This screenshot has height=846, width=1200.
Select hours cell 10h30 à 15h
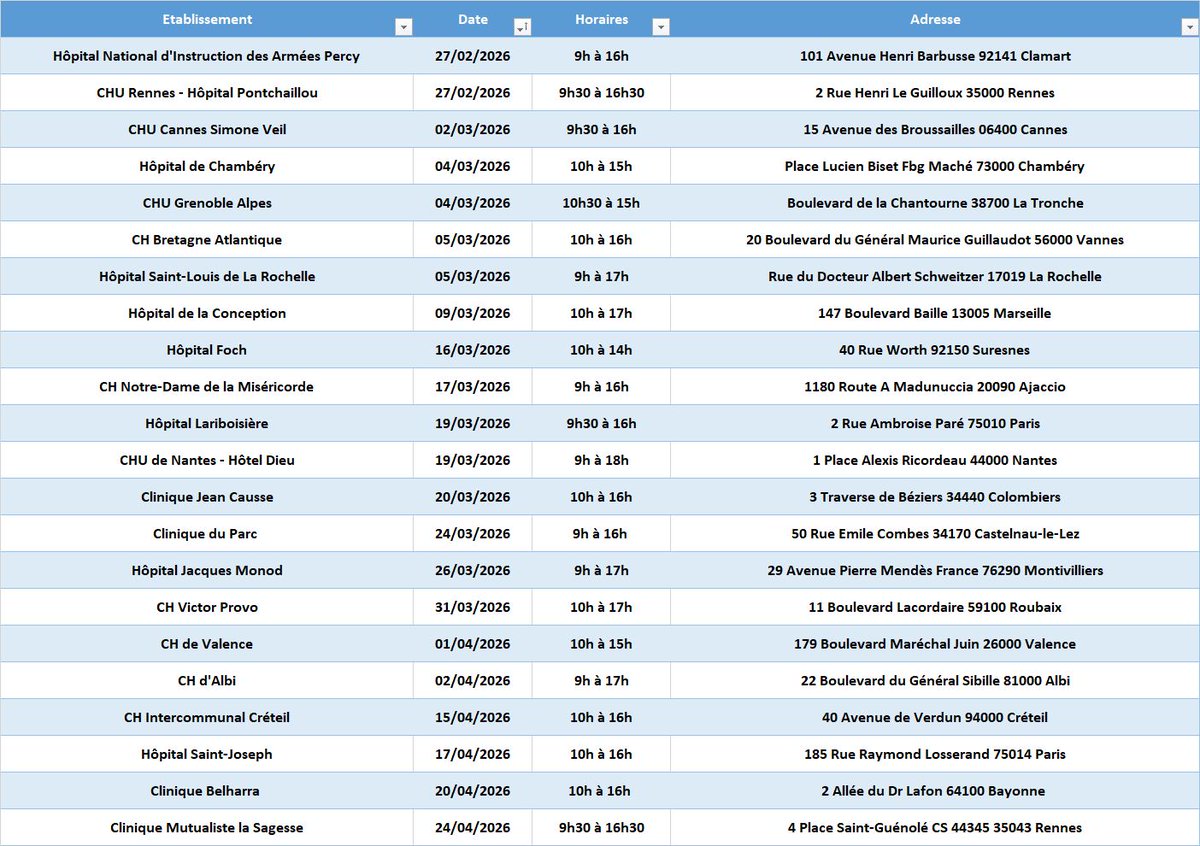pyautogui.click(x=601, y=203)
